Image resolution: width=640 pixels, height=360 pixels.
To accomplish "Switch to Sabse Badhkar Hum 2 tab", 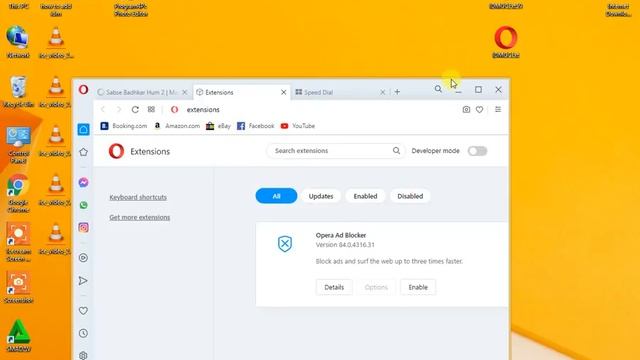I will coord(142,92).
